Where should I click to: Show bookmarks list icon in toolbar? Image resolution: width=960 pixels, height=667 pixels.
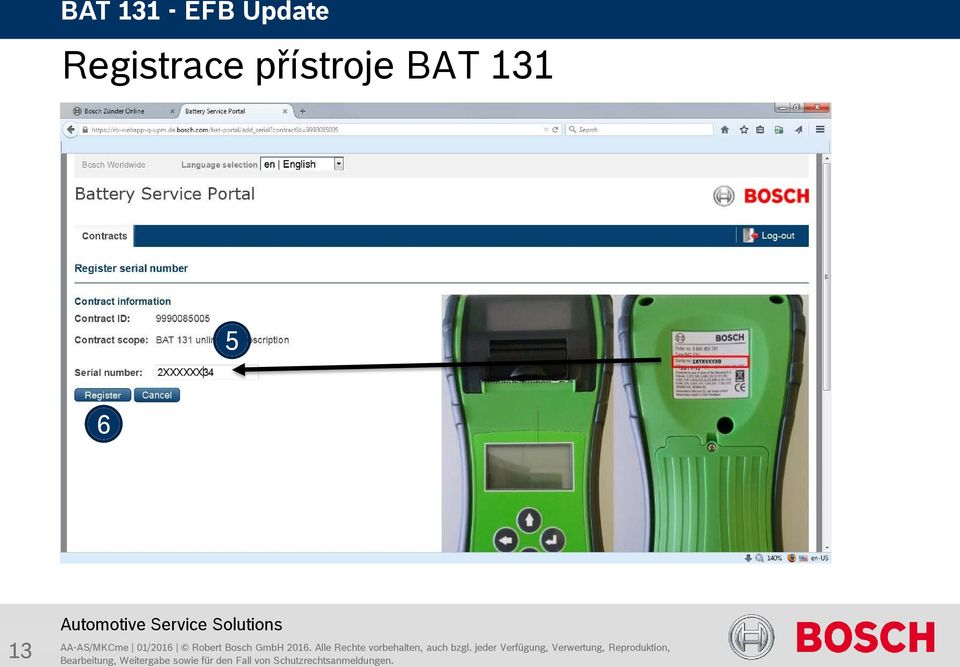tap(760, 129)
